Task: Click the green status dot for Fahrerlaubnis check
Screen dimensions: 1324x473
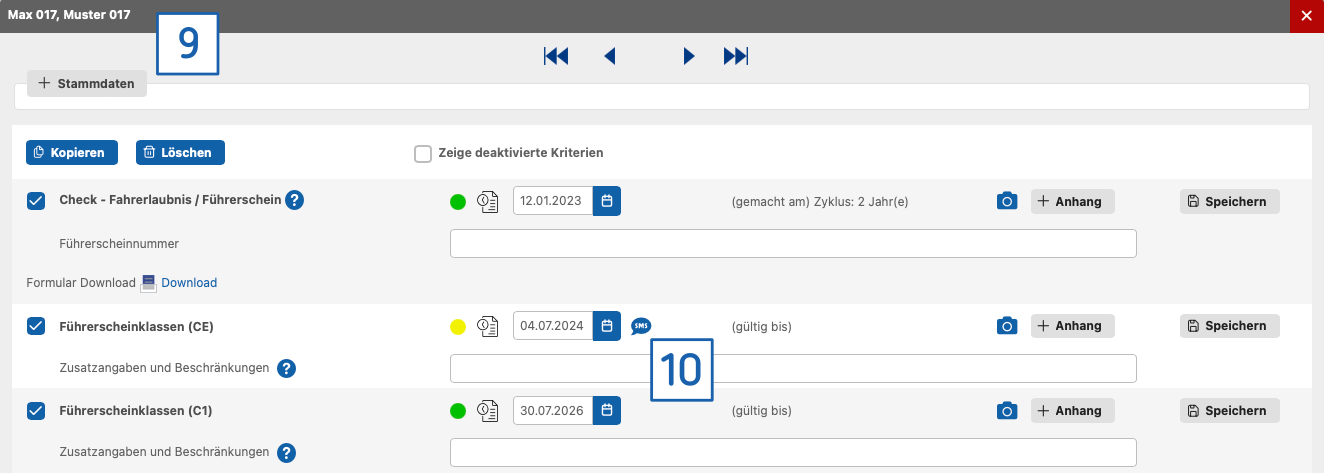Action: [x=458, y=201]
